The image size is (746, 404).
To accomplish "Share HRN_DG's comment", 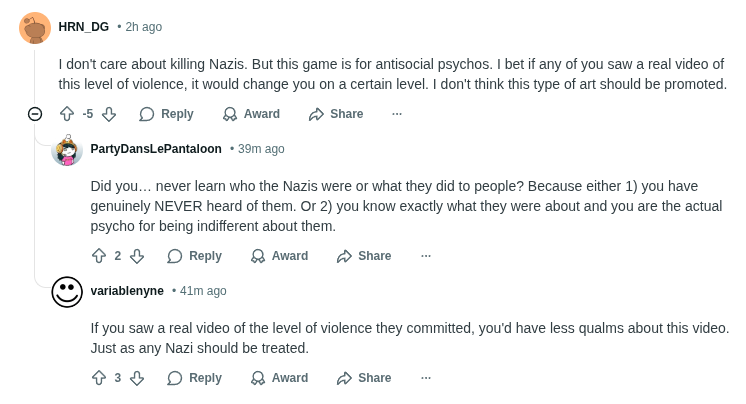I will click(x=336, y=114).
